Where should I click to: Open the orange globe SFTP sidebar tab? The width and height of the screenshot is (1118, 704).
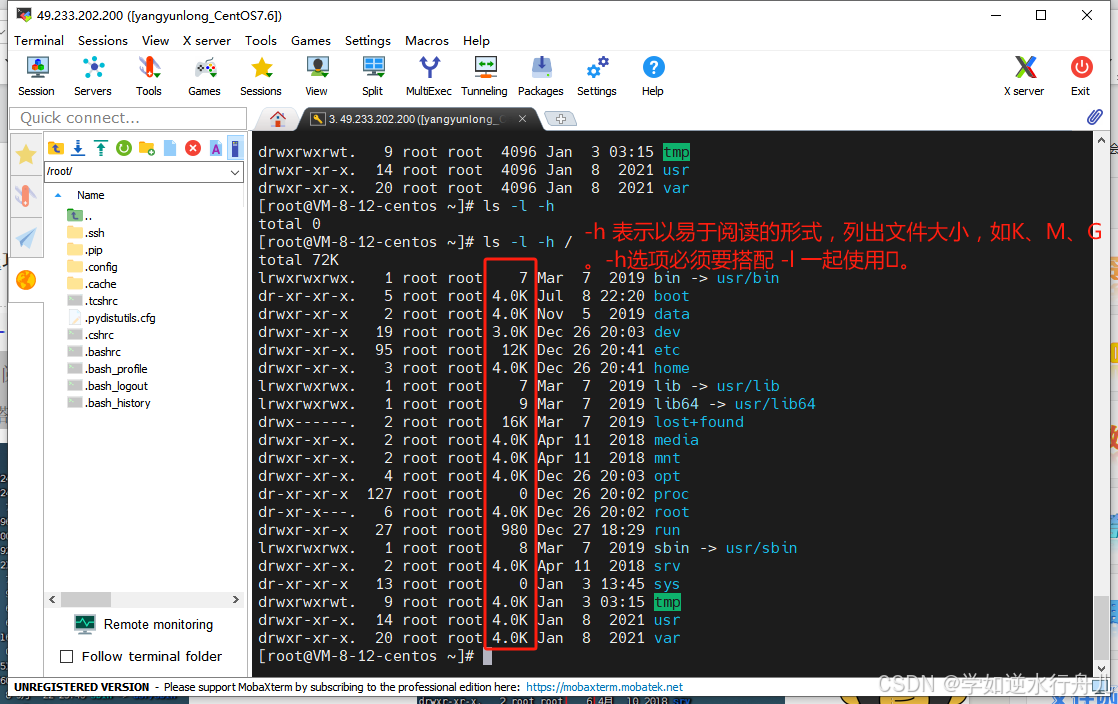[x=26, y=280]
